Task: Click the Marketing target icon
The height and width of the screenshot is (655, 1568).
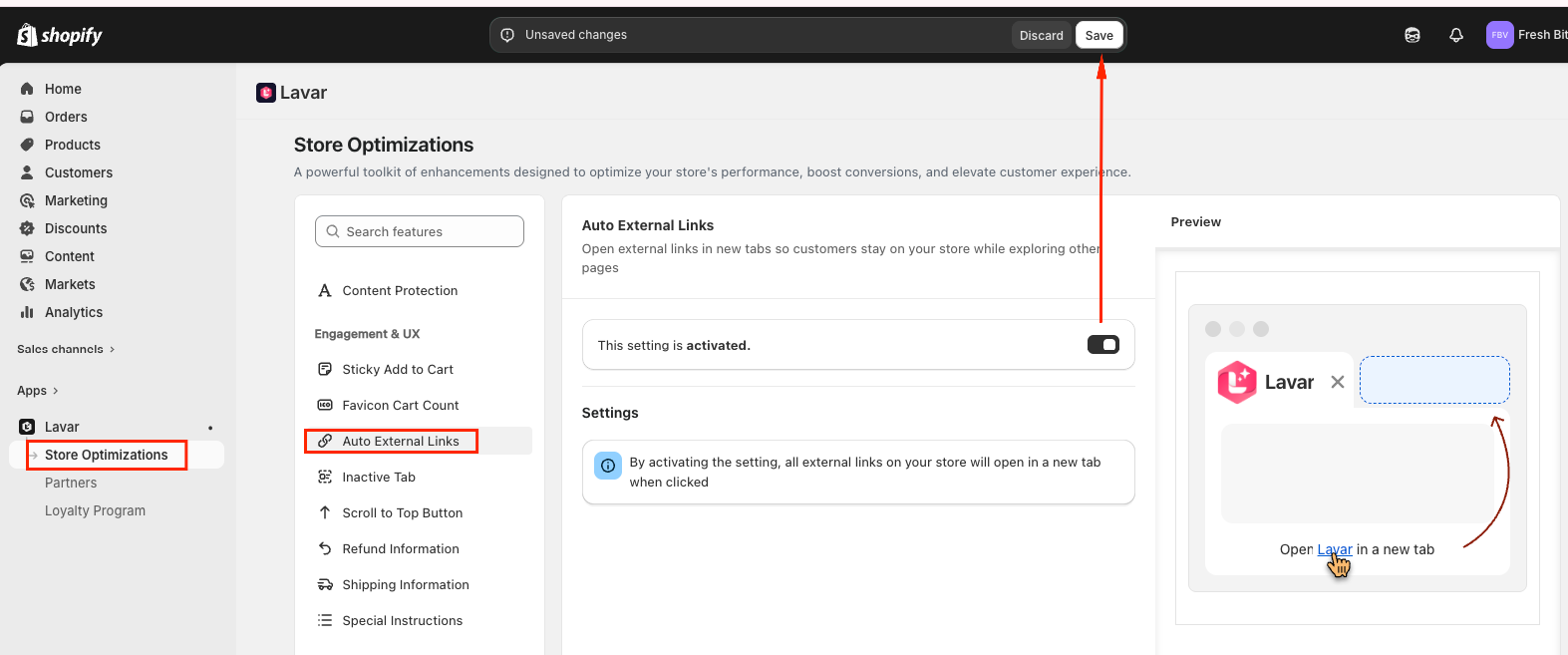Action: tap(27, 200)
